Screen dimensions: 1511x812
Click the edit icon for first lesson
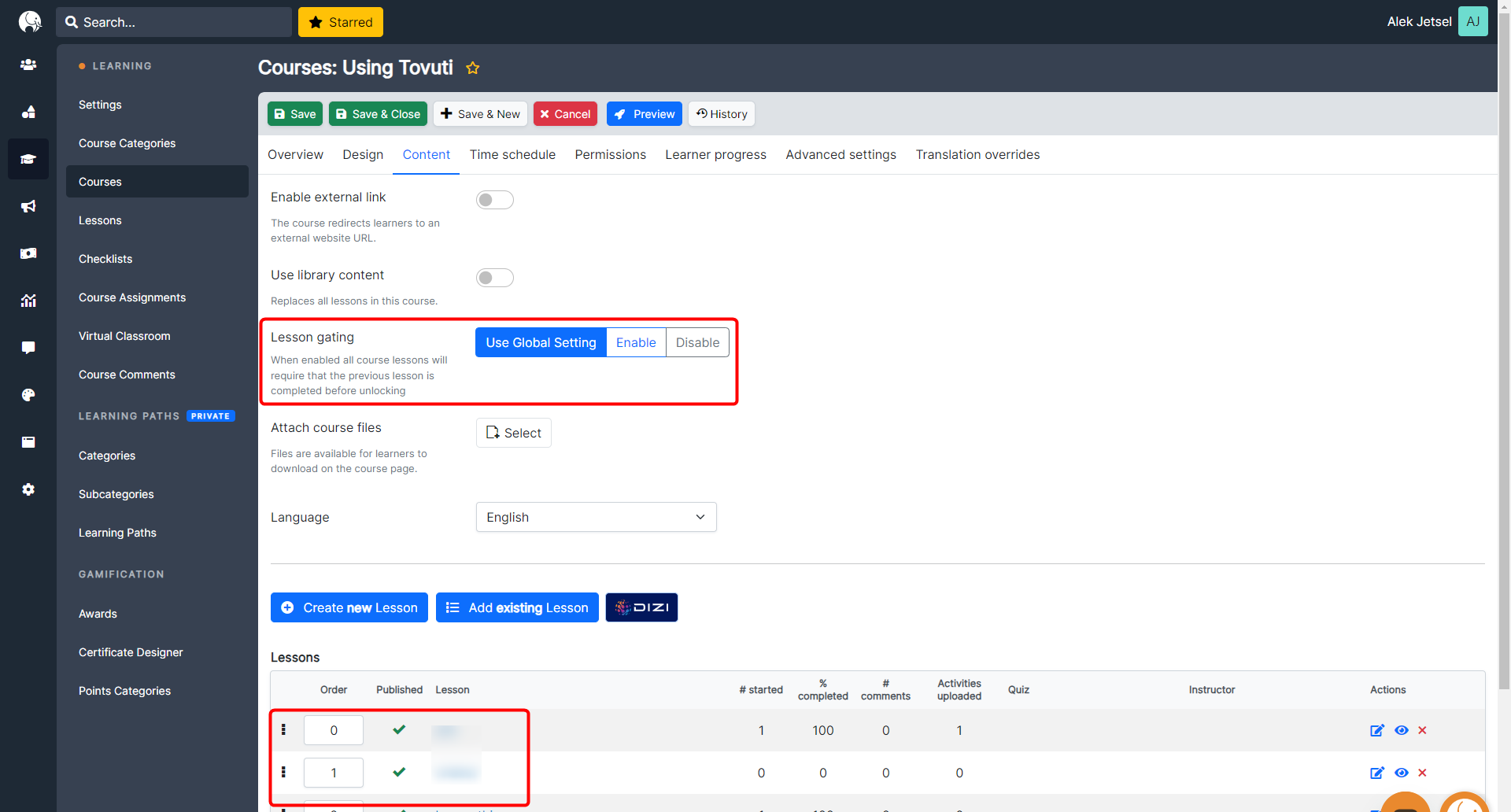point(1376,730)
